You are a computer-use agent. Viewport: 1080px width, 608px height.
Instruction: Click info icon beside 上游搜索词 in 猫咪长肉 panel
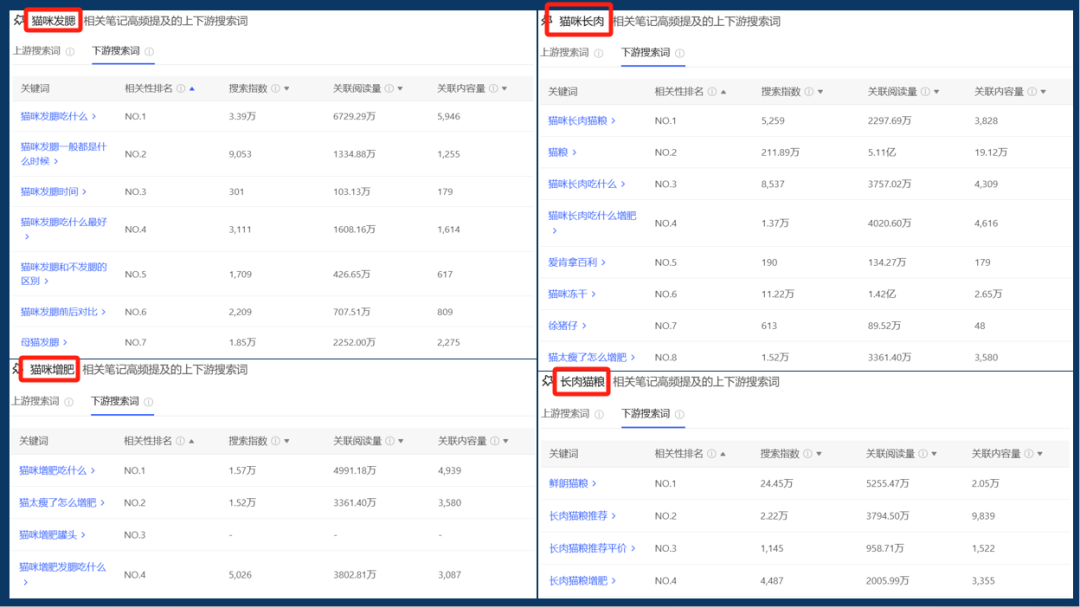coord(599,53)
